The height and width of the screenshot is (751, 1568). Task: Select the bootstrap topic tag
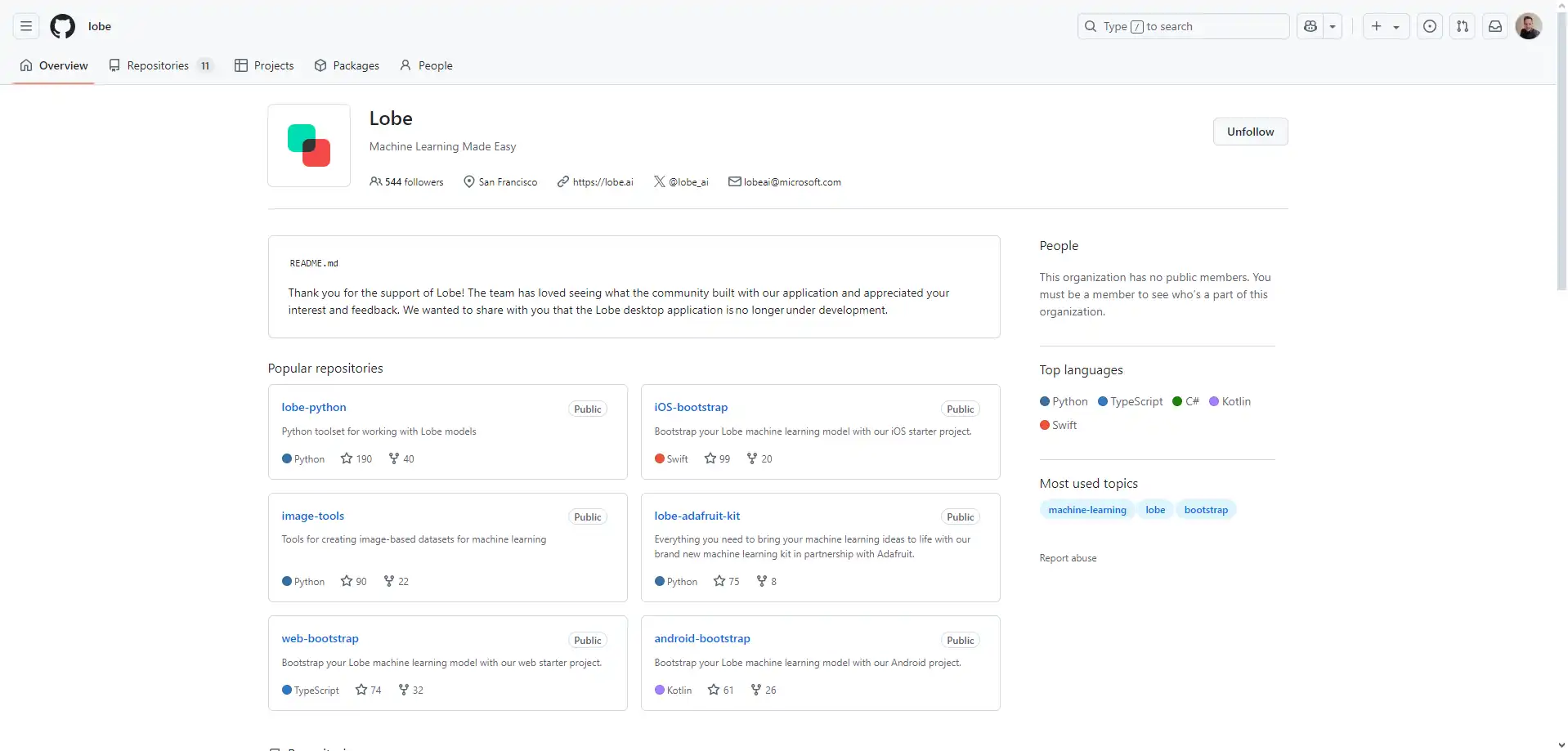(1206, 510)
